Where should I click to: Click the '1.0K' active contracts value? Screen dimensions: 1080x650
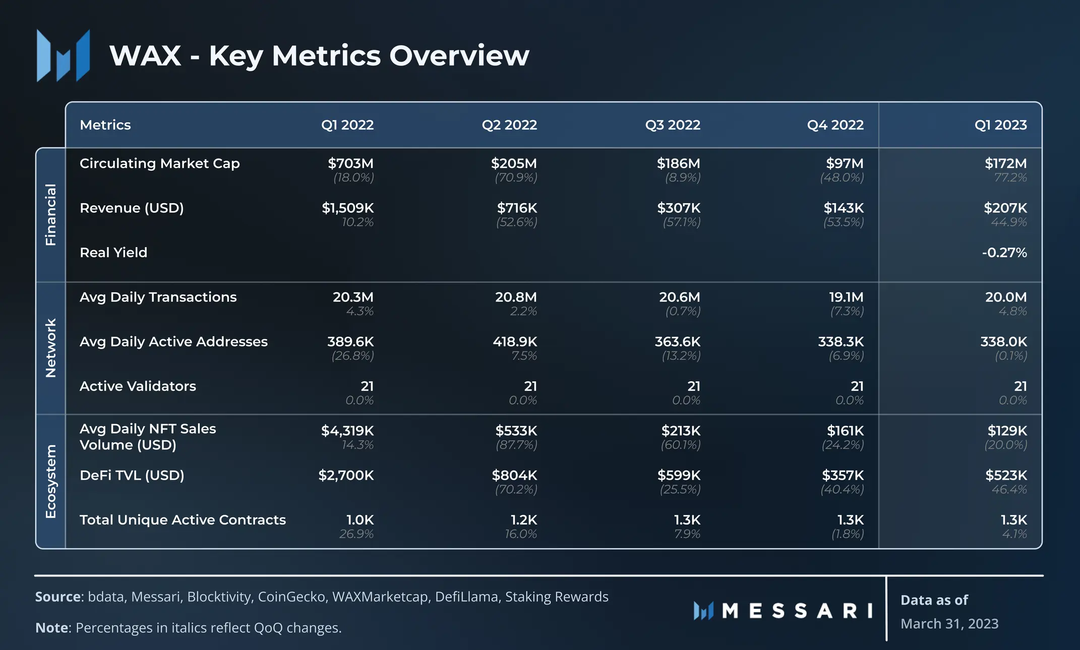pyautogui.click(x=360, y=520)
